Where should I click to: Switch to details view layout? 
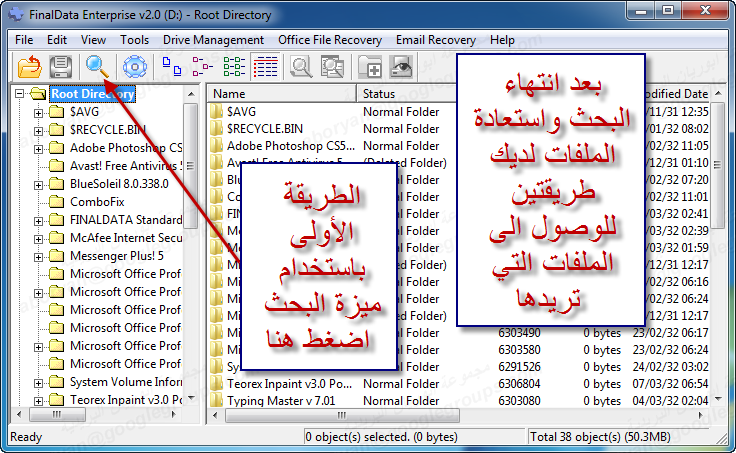[x=266, y=67]
